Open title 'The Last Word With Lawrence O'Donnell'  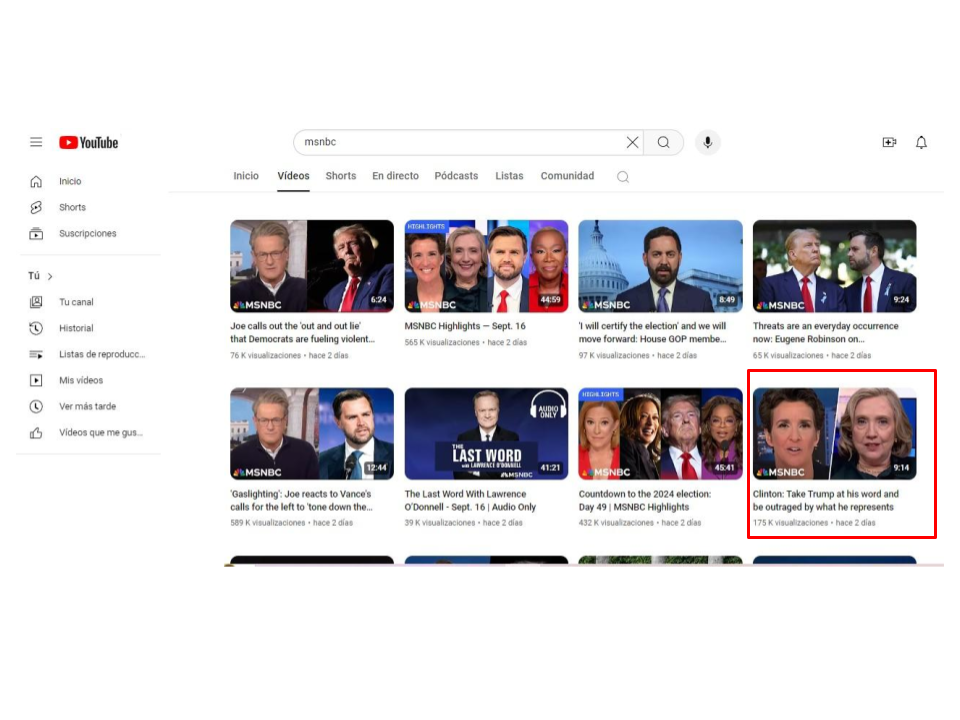point(470,500)
